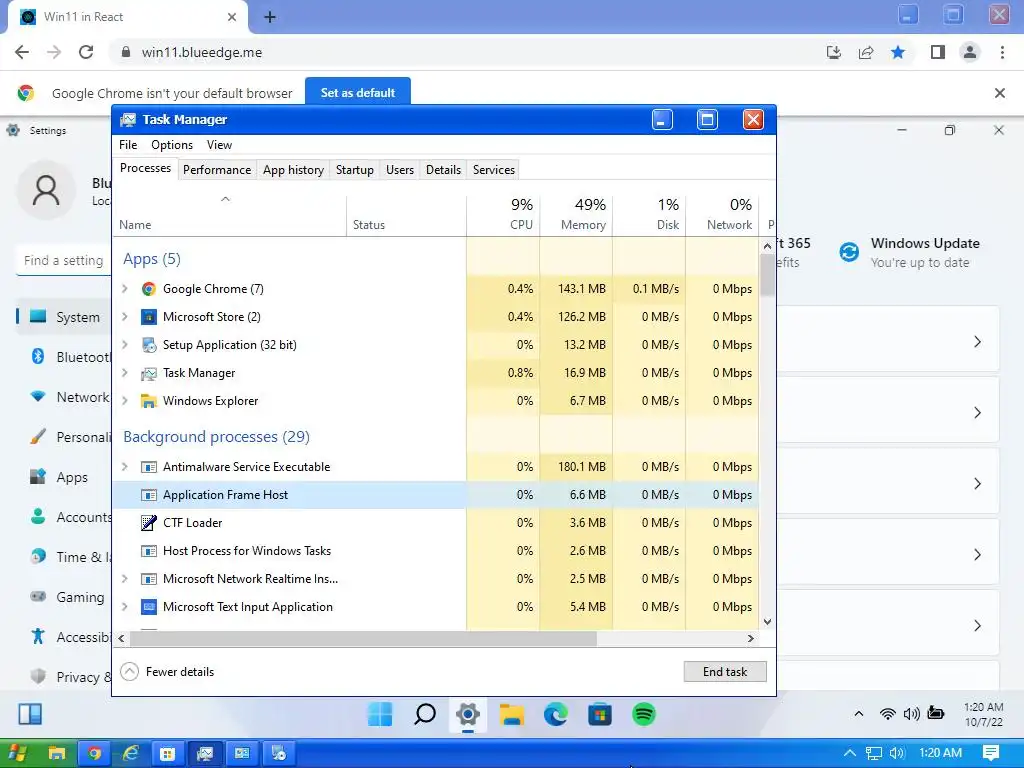Open Internet Explorer on the outer taskbar
The image size is (1024, 768).
click(x=131, y=754)
